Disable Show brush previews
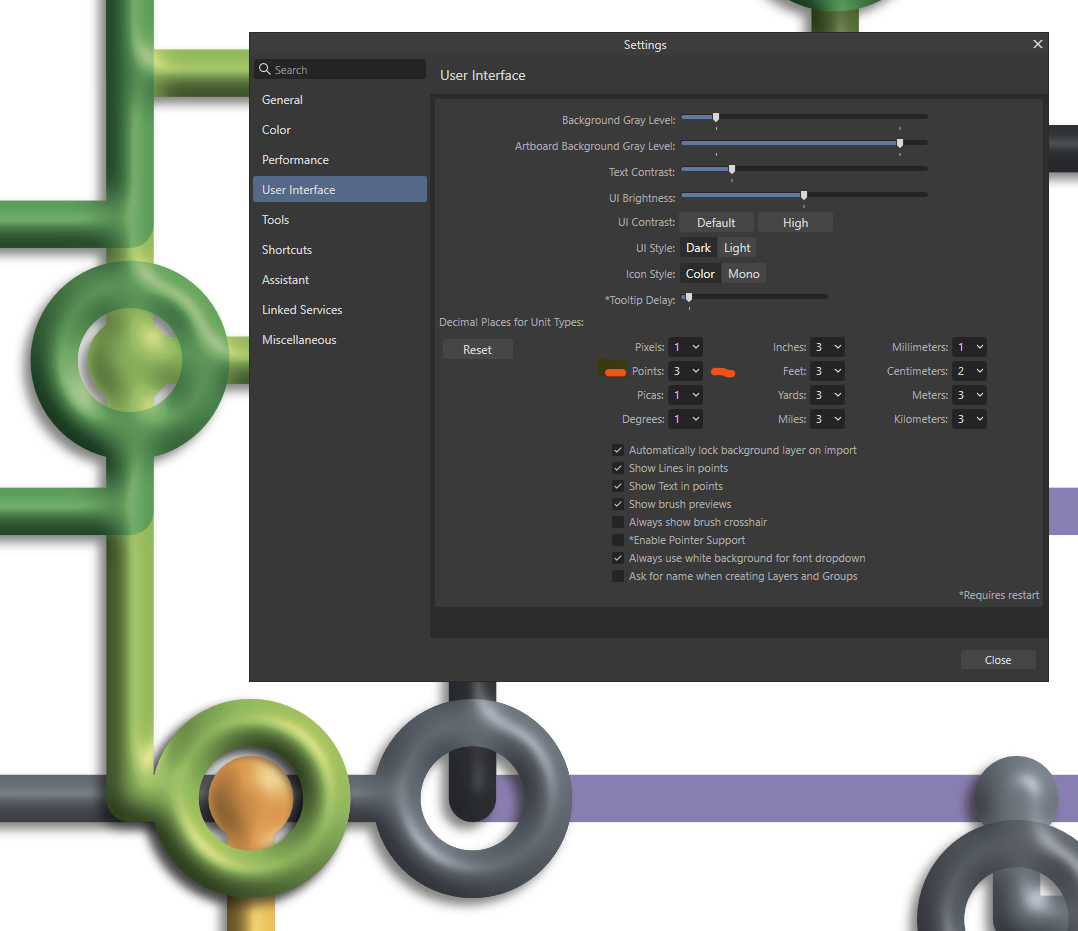Screen dimensions: 1078x931 pos(618,504)
